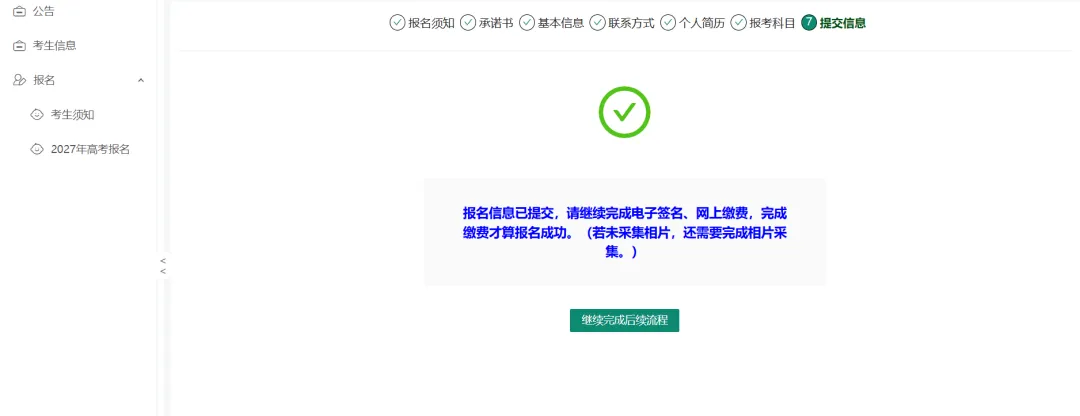Go to the 个人简历 step
The height and width of the screenshot is (416, 1080).
pos(702,23)
